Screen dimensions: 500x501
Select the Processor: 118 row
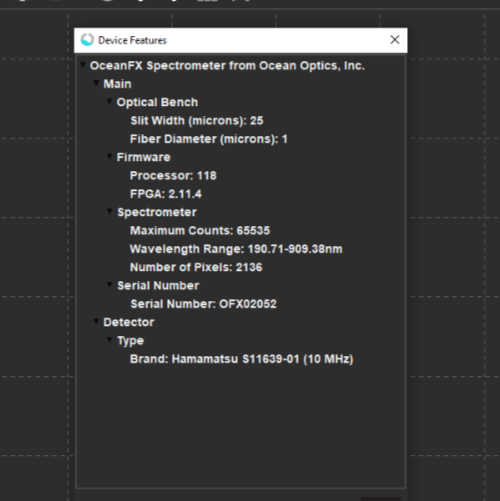click(173, 176)
